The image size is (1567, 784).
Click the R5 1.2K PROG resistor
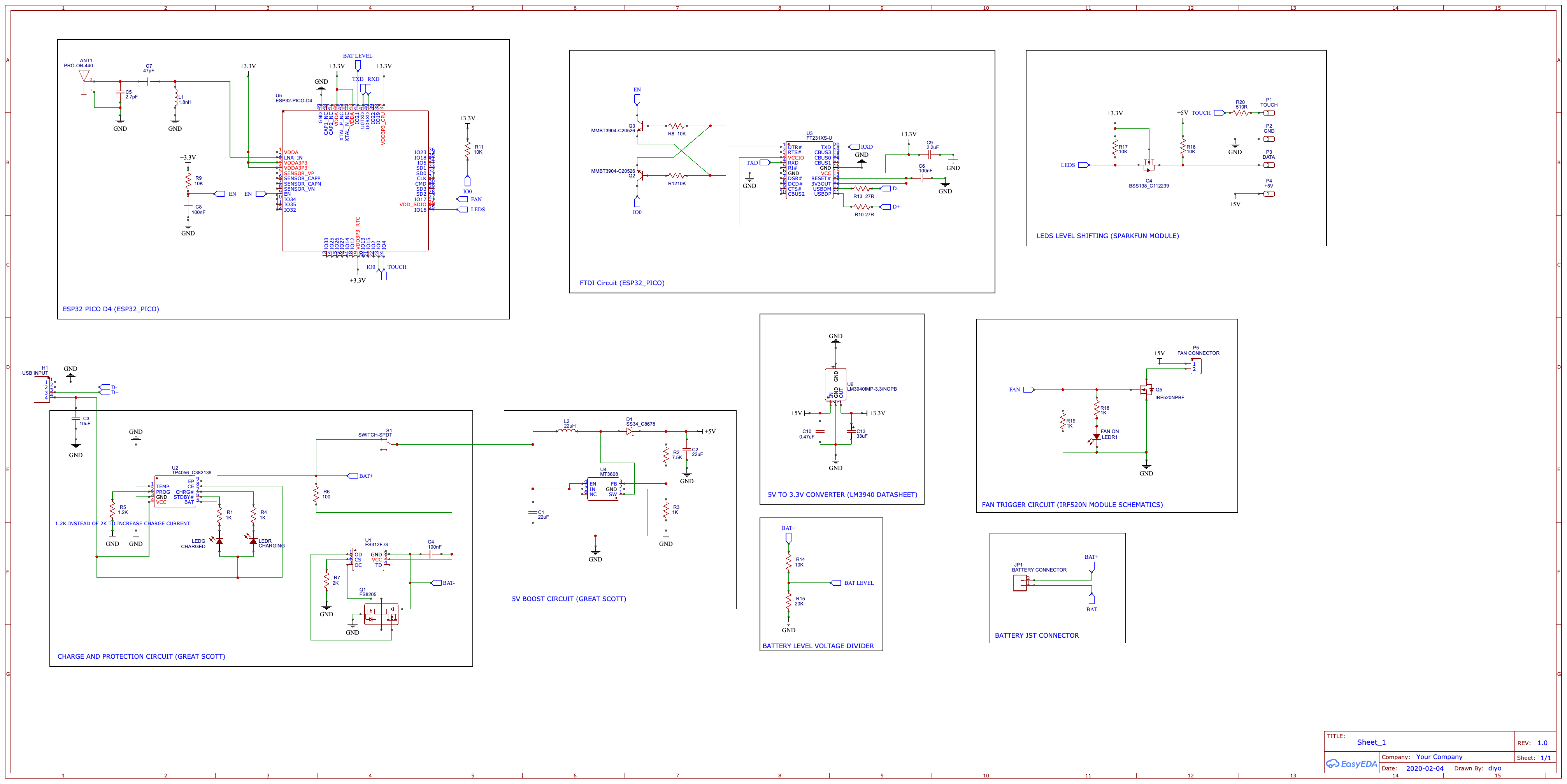click(112, 510)
